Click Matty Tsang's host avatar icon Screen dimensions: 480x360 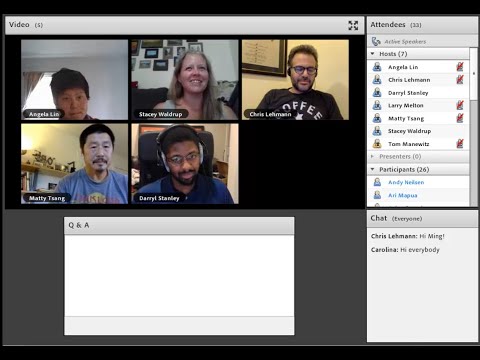[x=377, y=118]
